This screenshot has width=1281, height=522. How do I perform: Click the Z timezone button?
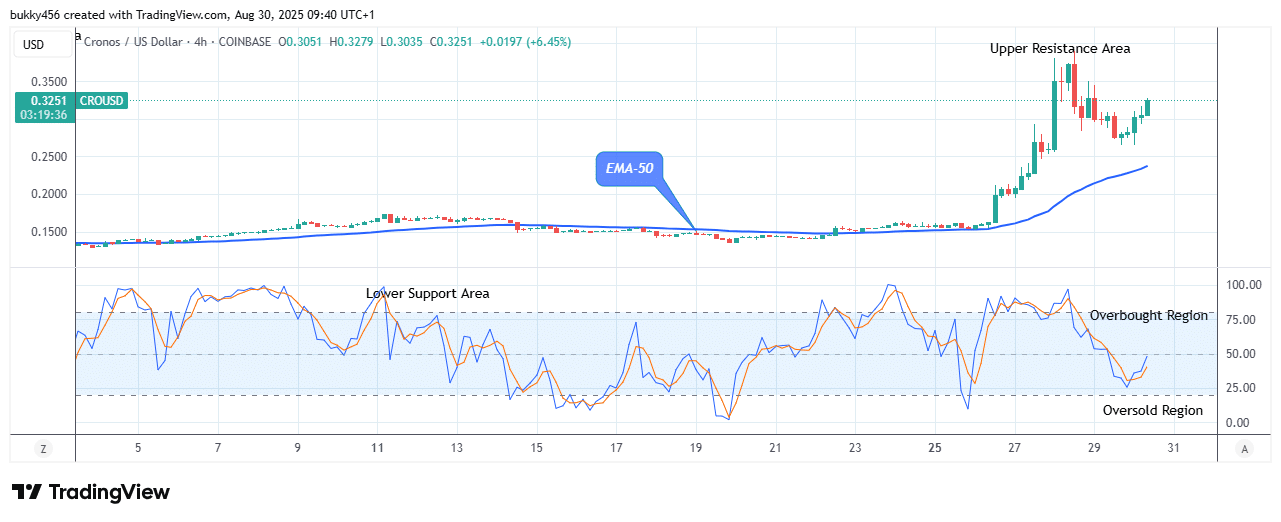(42, 449)
